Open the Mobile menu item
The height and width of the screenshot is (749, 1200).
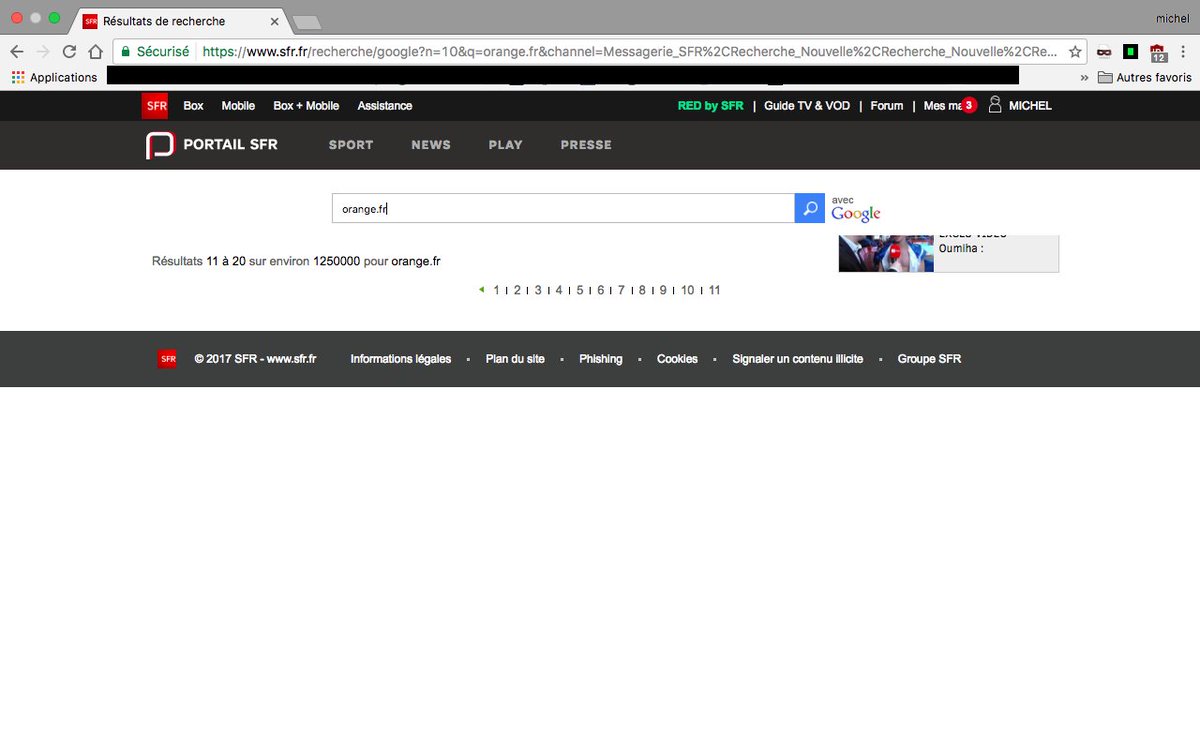tap(238, 105)
